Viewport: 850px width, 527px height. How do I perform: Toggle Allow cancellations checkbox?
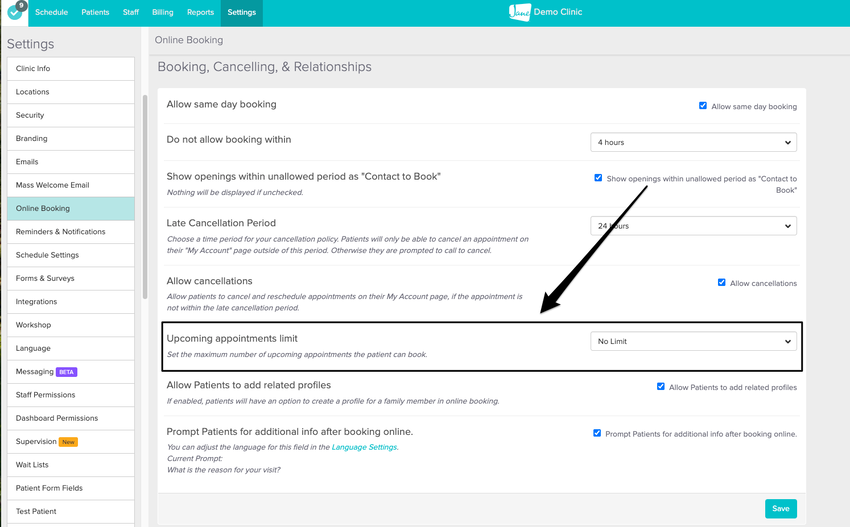point(722,282)
